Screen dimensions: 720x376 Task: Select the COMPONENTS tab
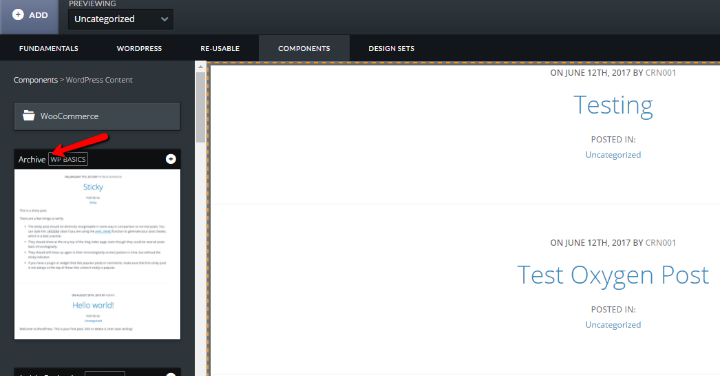pos(304,48)
